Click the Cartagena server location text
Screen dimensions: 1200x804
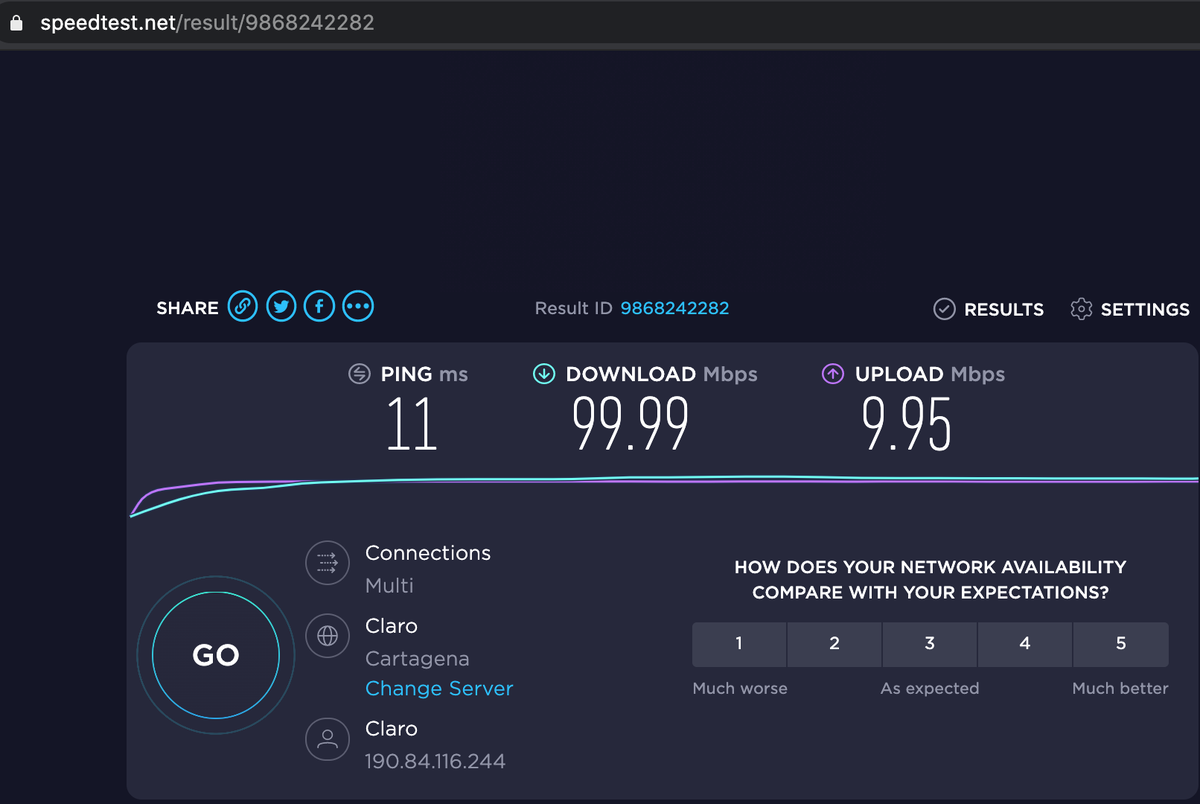417,659
